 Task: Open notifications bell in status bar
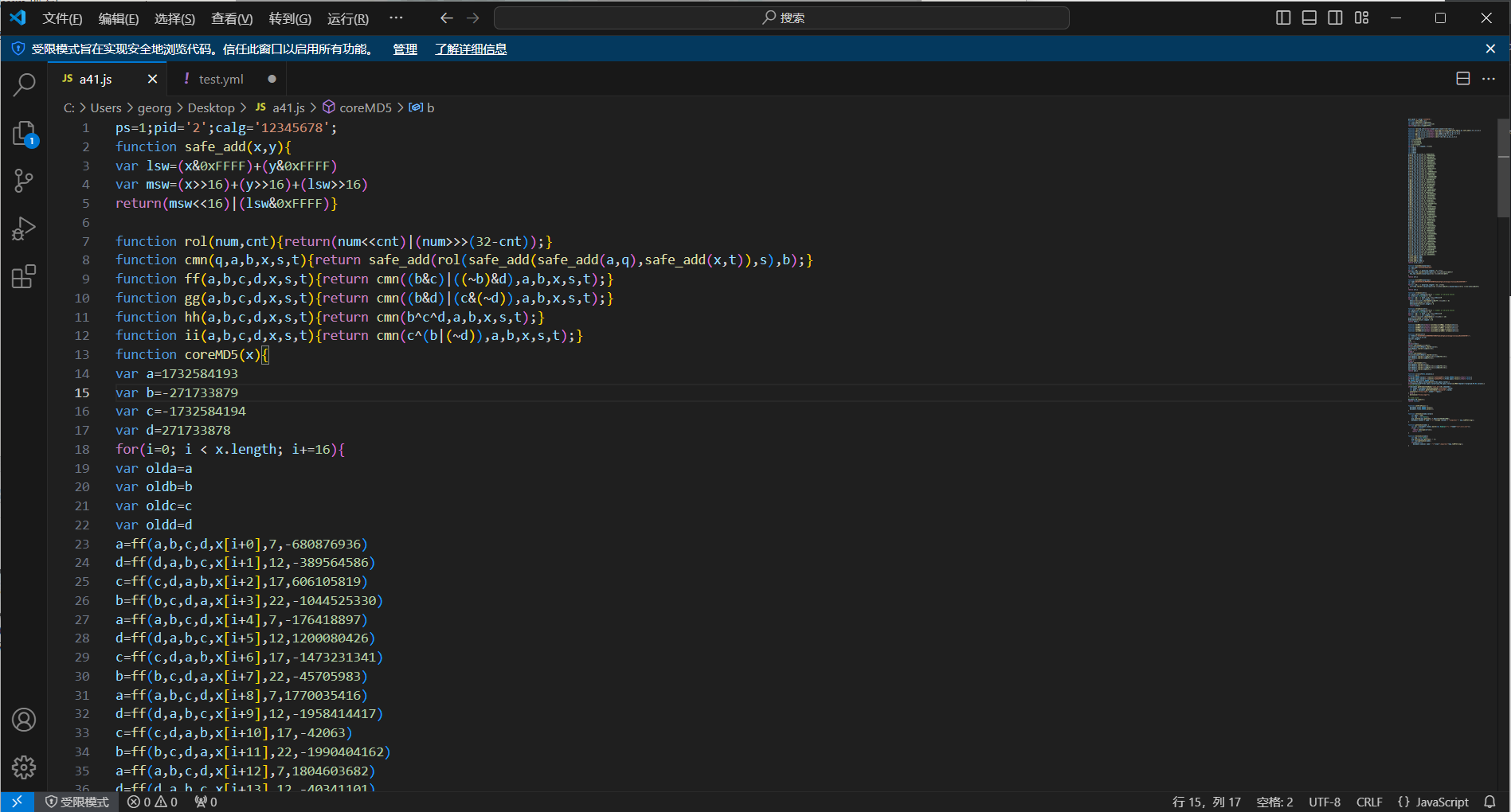coord(1489,802)
